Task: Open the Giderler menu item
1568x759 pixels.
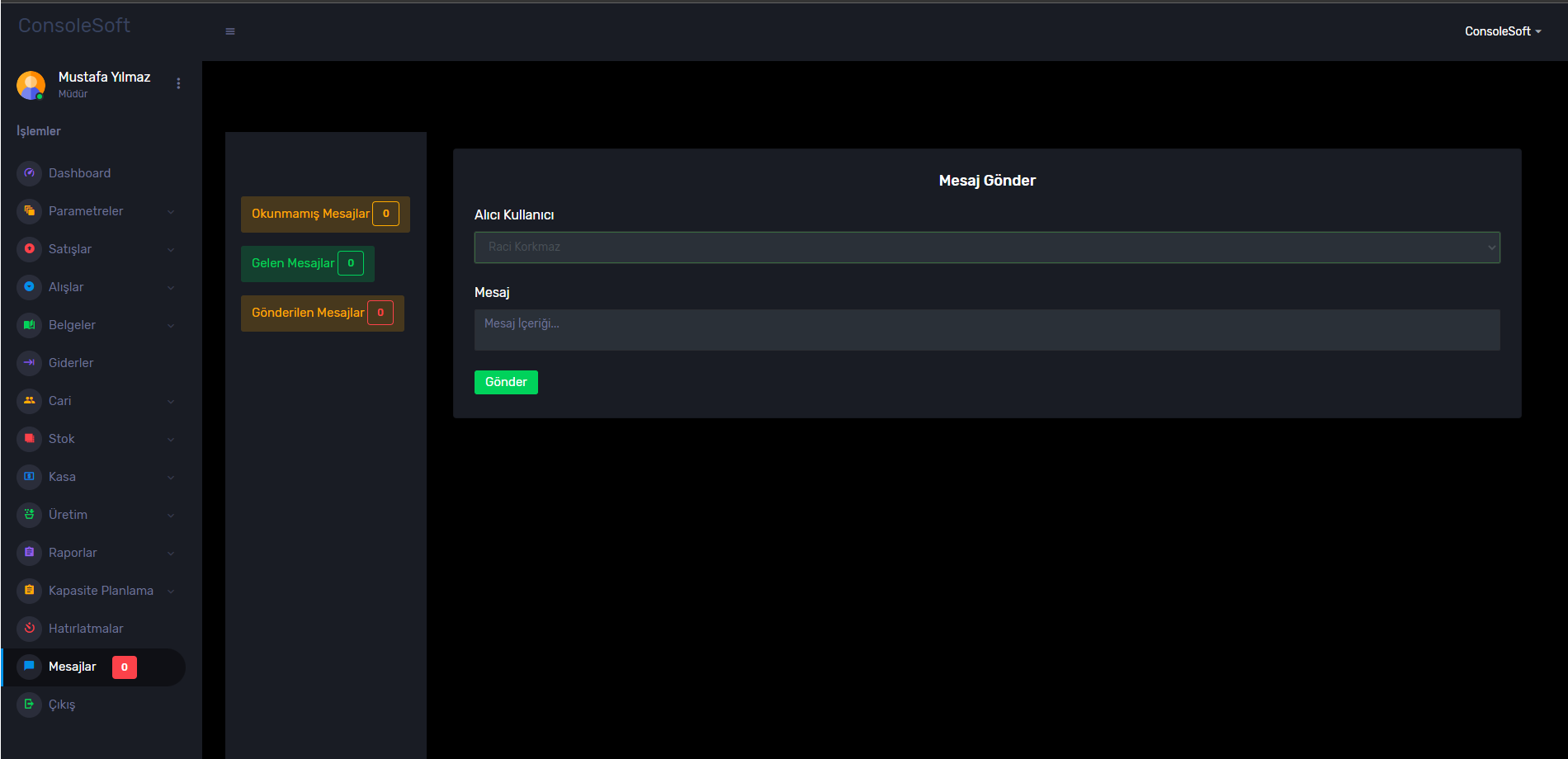Action: click(93, 363)
